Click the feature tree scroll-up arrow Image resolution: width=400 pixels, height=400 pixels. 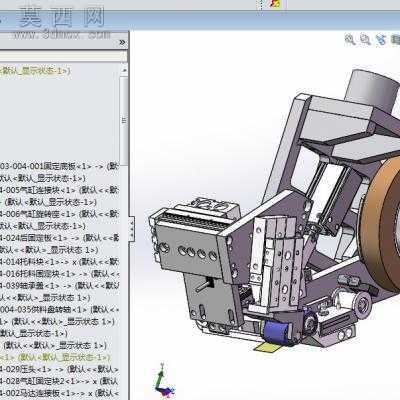click(x=124, y=70)
